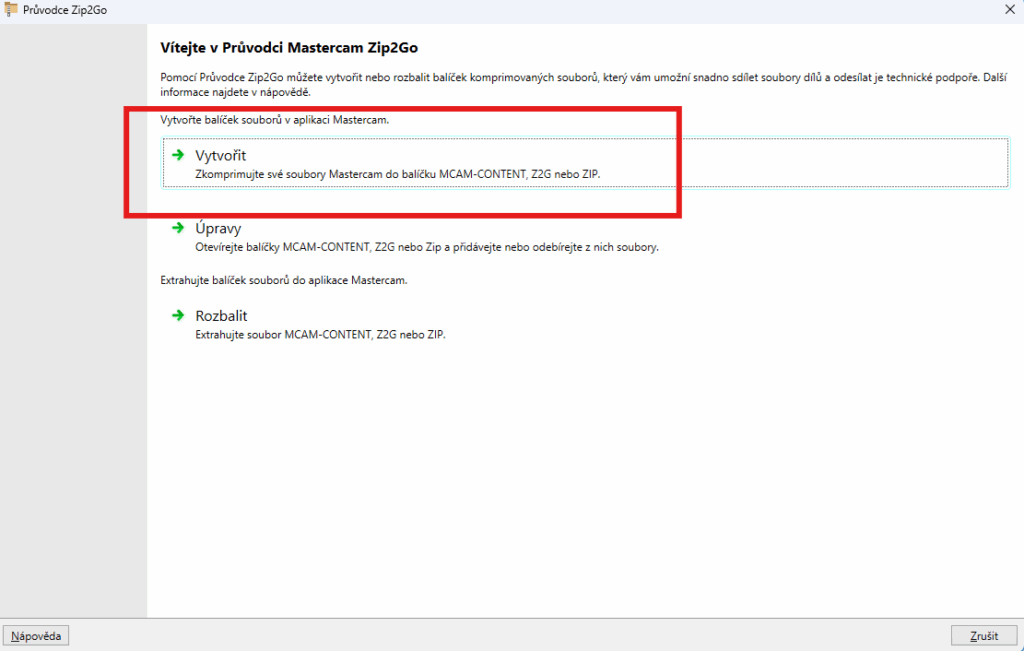Click the section label Extrahujte balíček souborů
1024x651 pixels.
(x=283, y=281)
